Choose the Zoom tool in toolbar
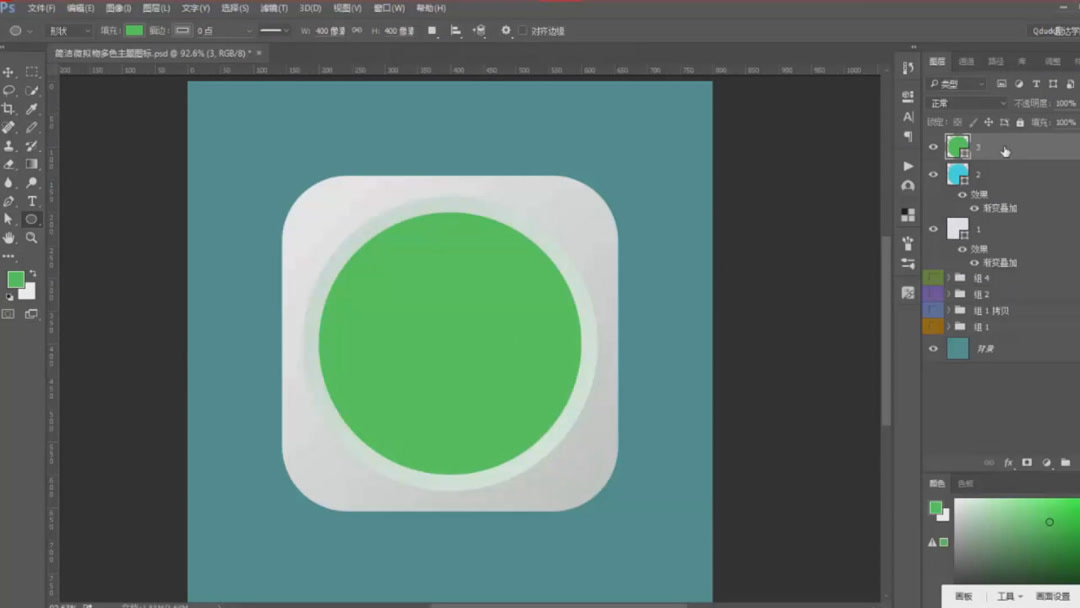The image size is (1080, 608). (32, 238)
